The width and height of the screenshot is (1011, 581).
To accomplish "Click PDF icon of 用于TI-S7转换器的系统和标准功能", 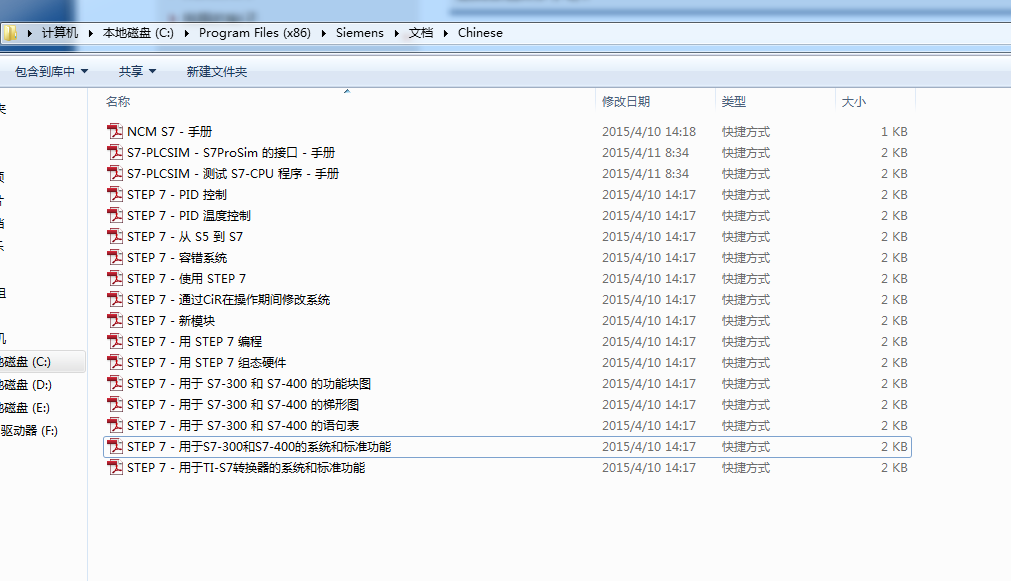I will pos(115,467).
